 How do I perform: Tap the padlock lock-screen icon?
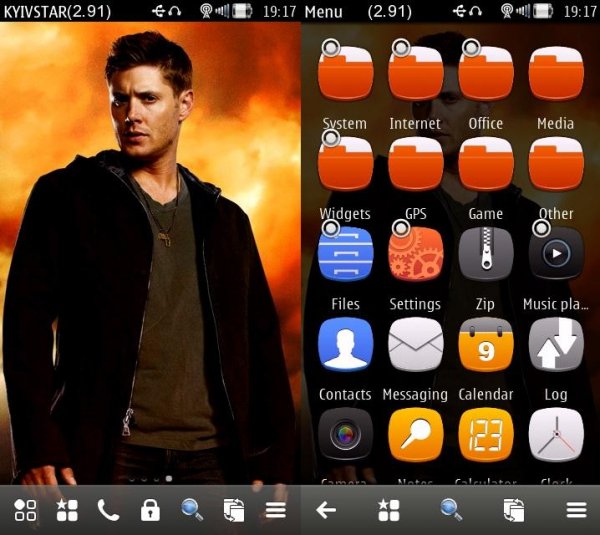[150, 510]
